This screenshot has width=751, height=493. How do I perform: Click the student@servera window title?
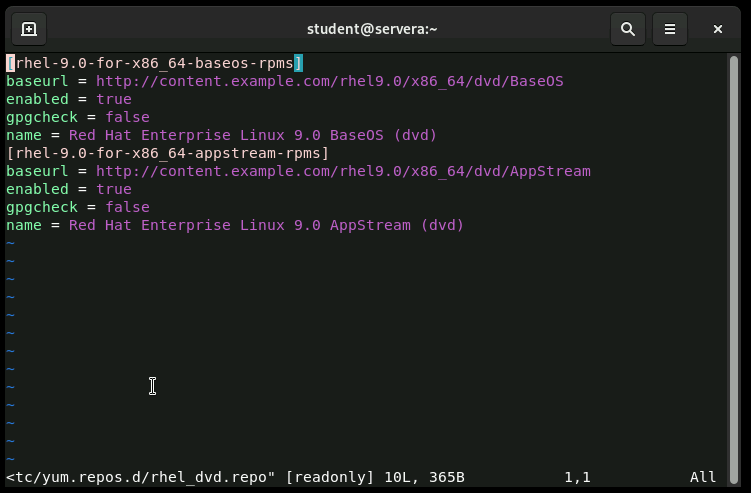click(x=372, y=29)
